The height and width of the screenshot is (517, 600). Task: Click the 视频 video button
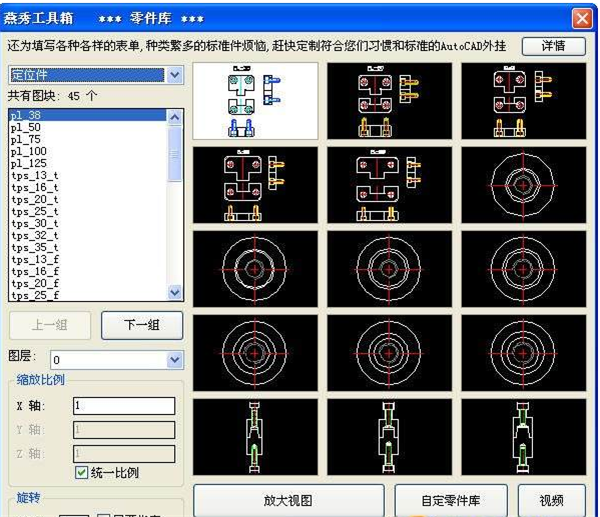click(x=552, y=500)
